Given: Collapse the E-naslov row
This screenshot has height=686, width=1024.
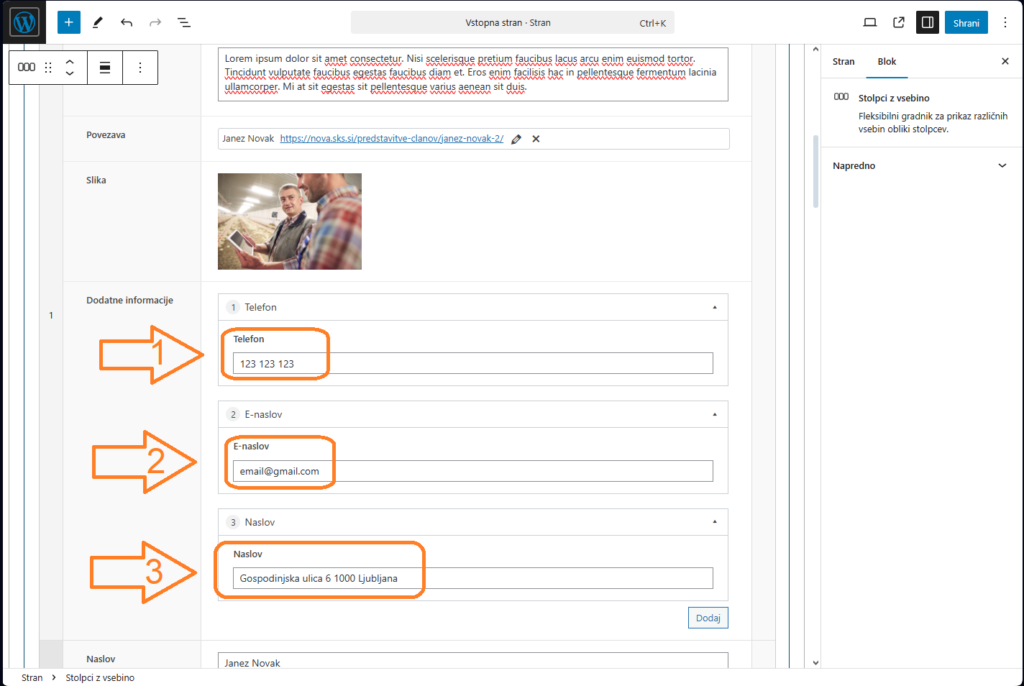Looking at the screenshot, I should click(714, 414).
